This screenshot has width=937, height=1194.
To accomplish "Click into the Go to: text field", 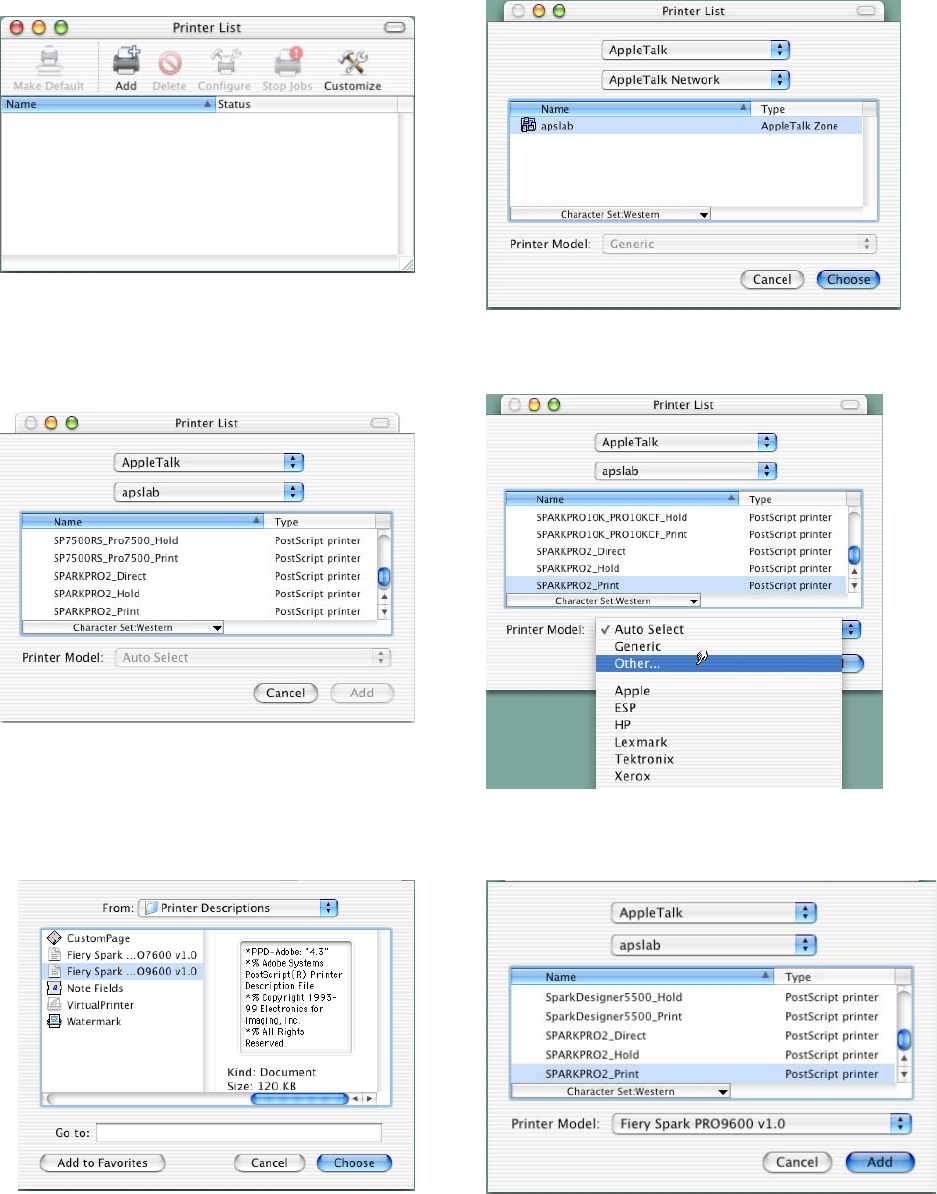I will (x=238, y=1132).
